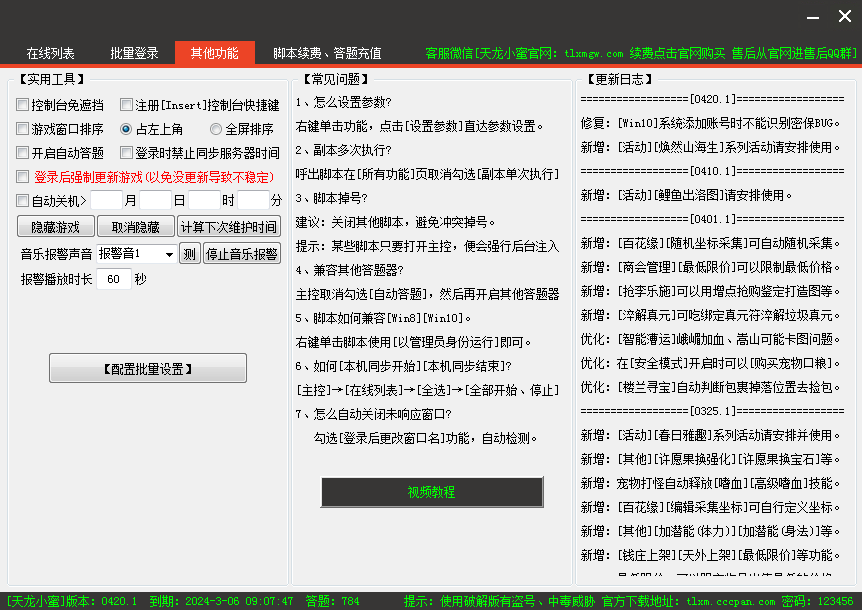Viewport: 862px width, 610px height.
Task: Open the 视频教程 video tutorial button
Action: [432, 492]
